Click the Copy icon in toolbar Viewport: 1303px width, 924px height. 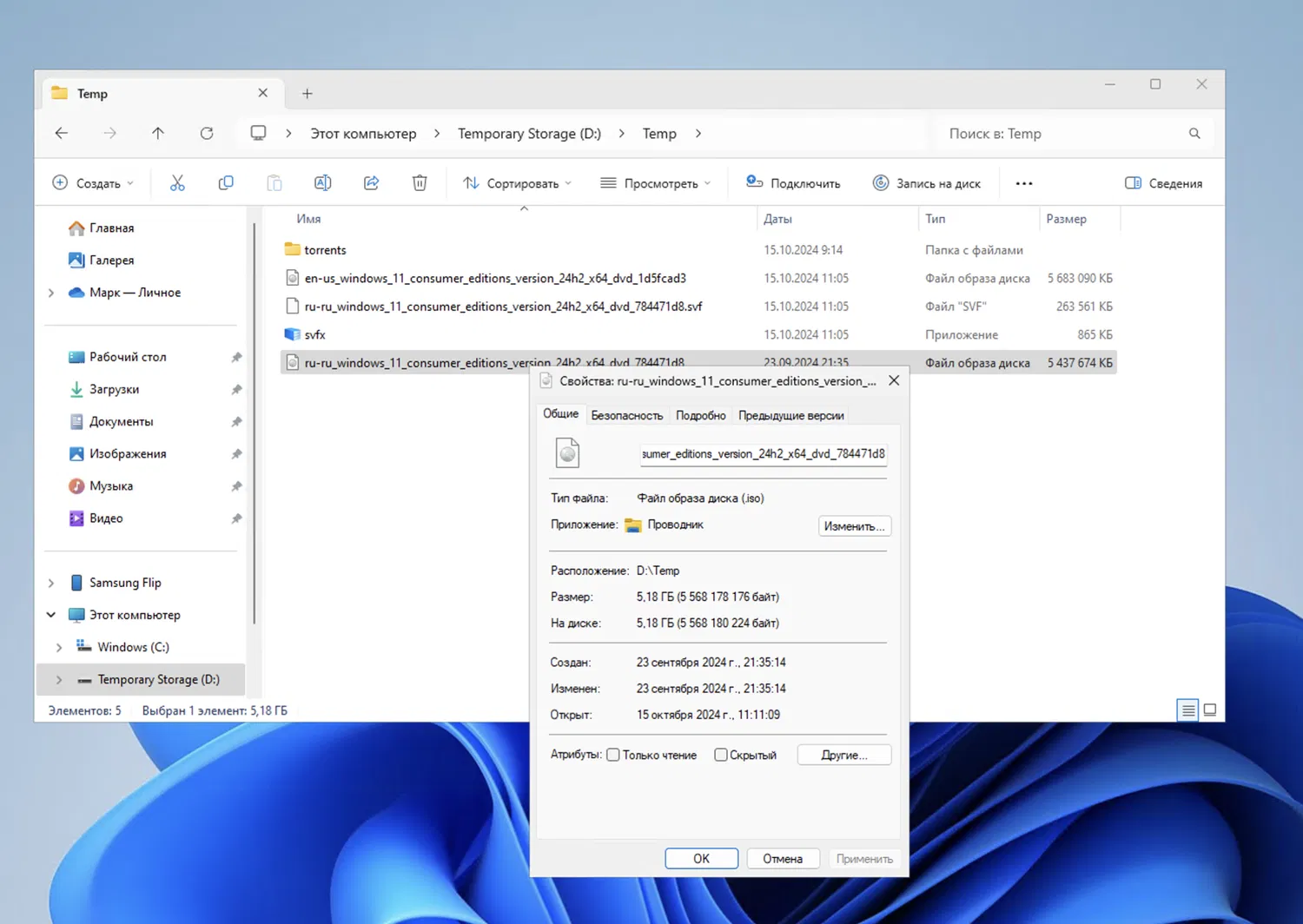tap(226, 183)
